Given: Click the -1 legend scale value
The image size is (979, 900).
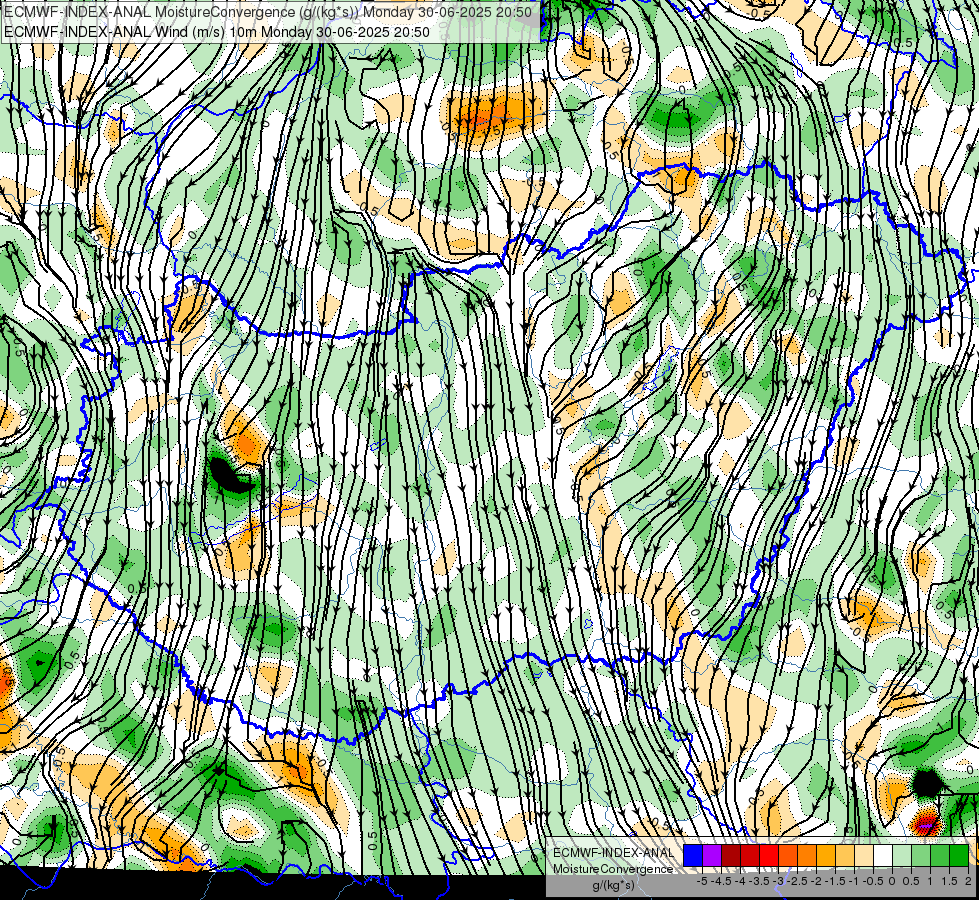Looking at the screenshot, I should point(855,881).
